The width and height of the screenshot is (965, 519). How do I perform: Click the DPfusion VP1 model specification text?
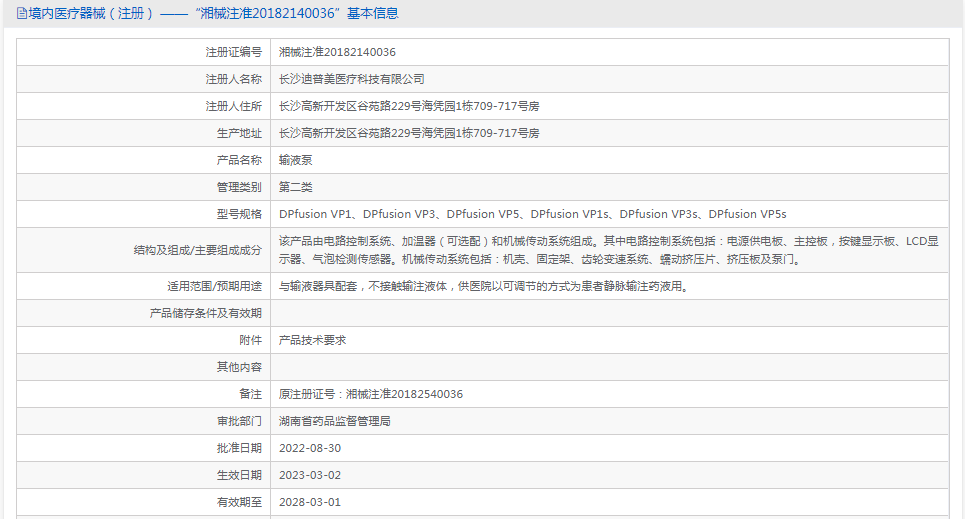tap(316, 214)
